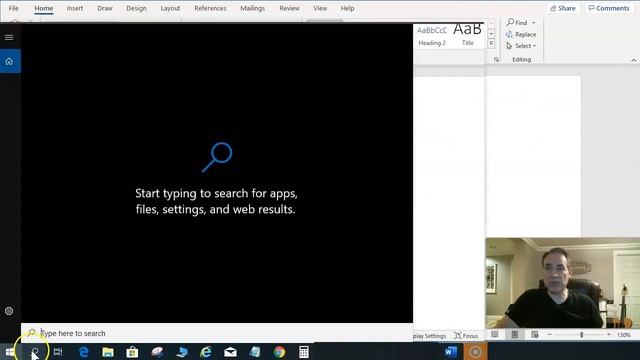
Task: Open the Help ribbon tab
Action: point(347,8)
